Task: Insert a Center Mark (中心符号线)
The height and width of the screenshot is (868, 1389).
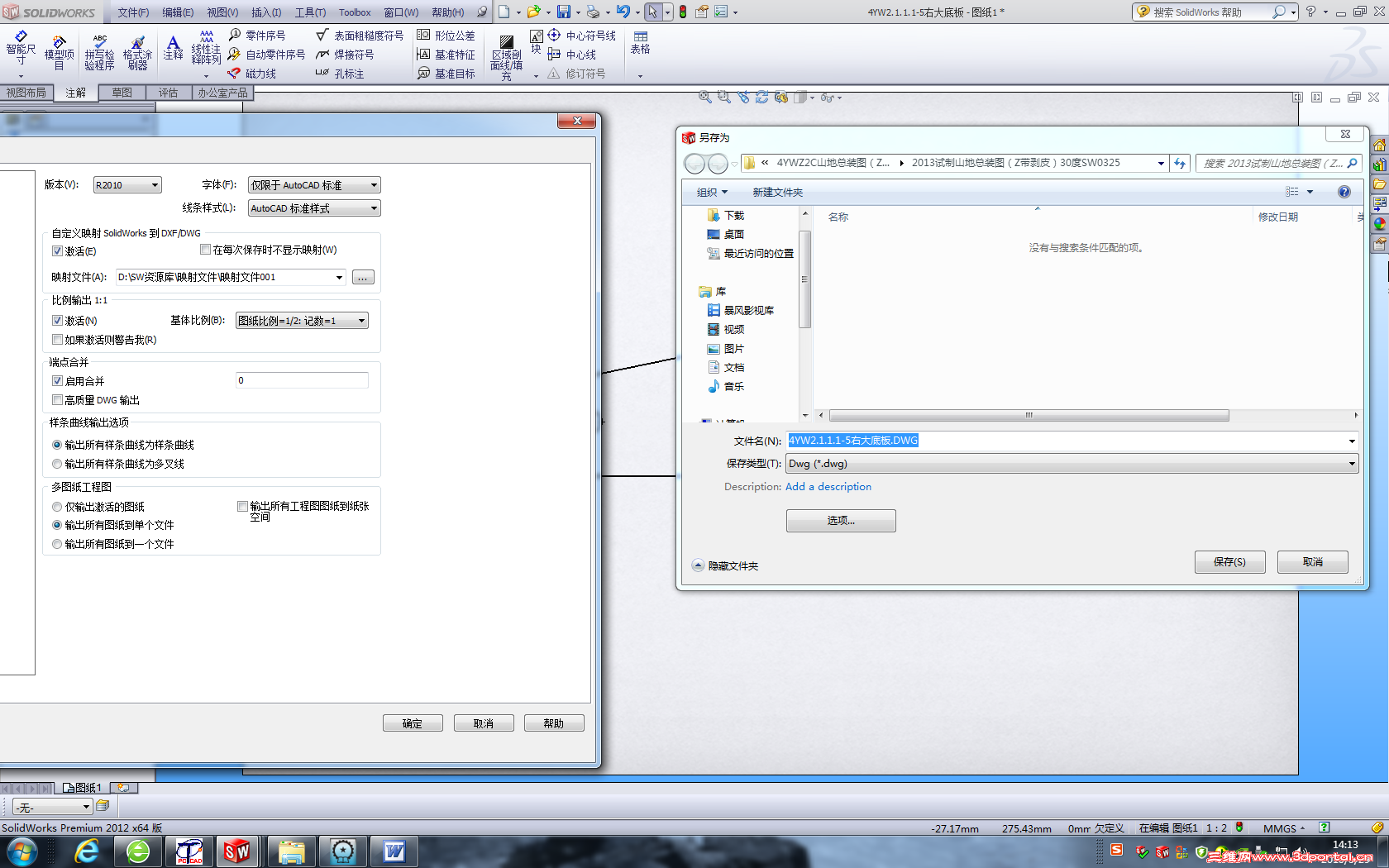Action: pos(581,35)
